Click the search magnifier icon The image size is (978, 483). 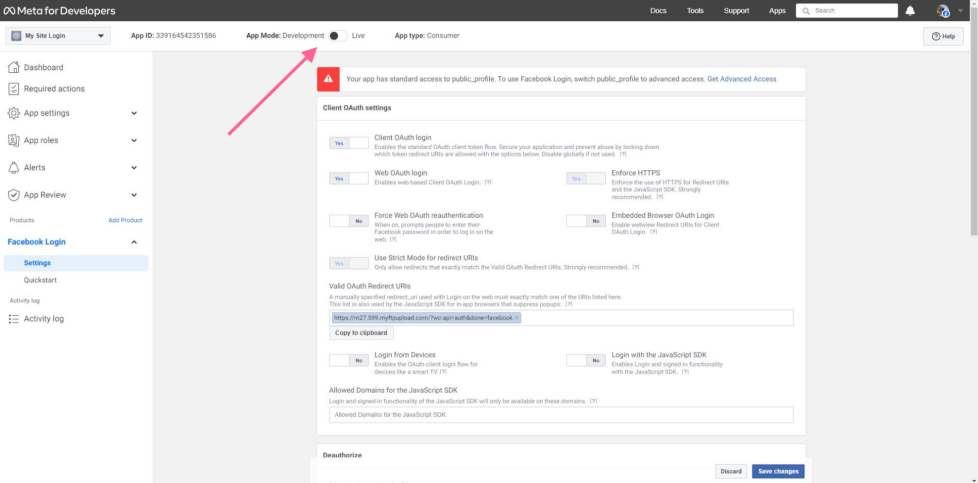click(806, 11)
